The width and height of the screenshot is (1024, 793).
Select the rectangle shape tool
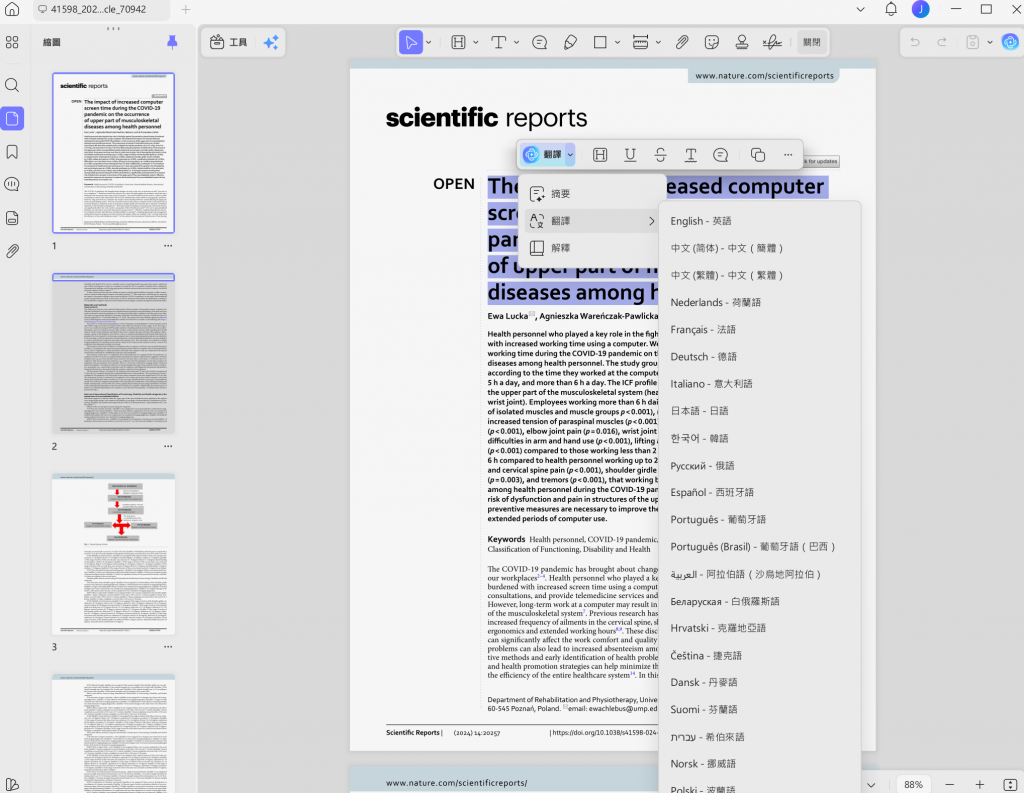[x=600, y=42]
